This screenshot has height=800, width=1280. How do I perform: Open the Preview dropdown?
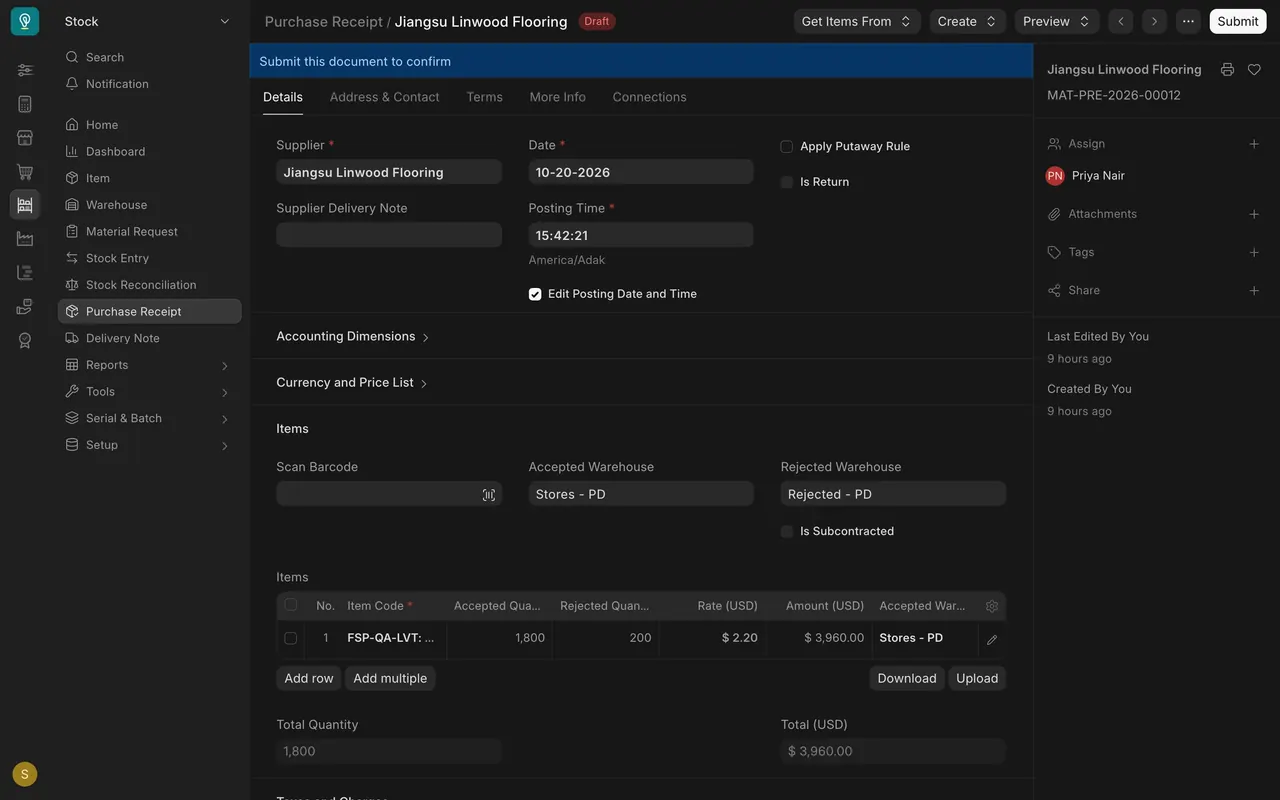pos(1057,21)
